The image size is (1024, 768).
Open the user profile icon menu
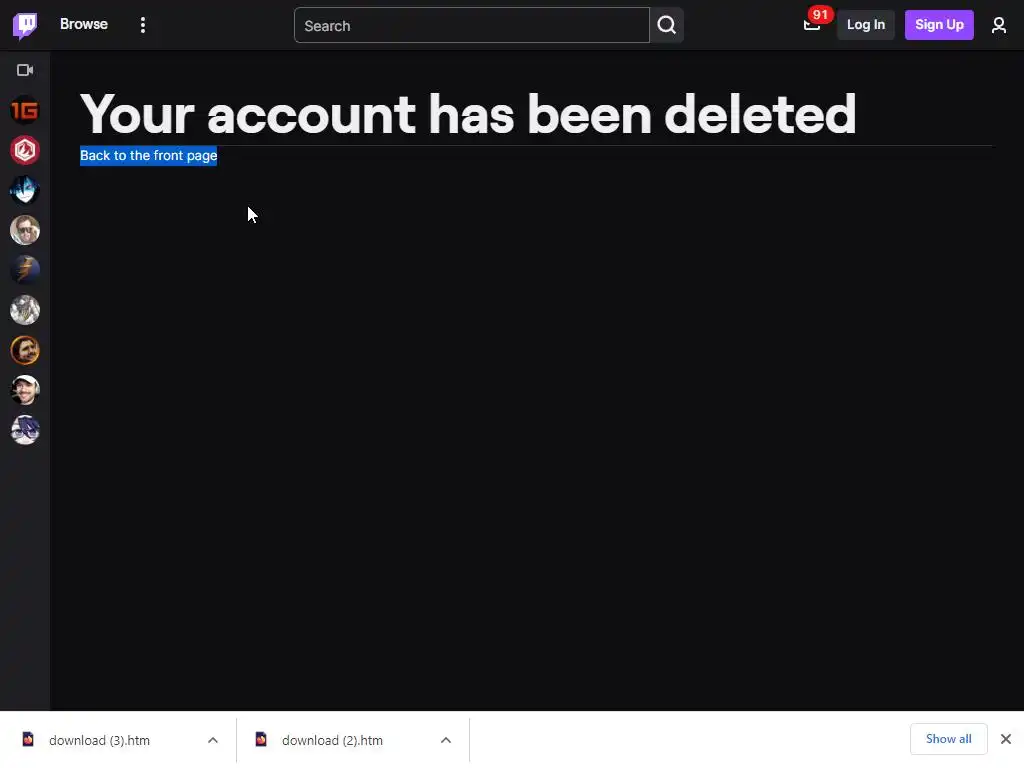pos(999,25)
